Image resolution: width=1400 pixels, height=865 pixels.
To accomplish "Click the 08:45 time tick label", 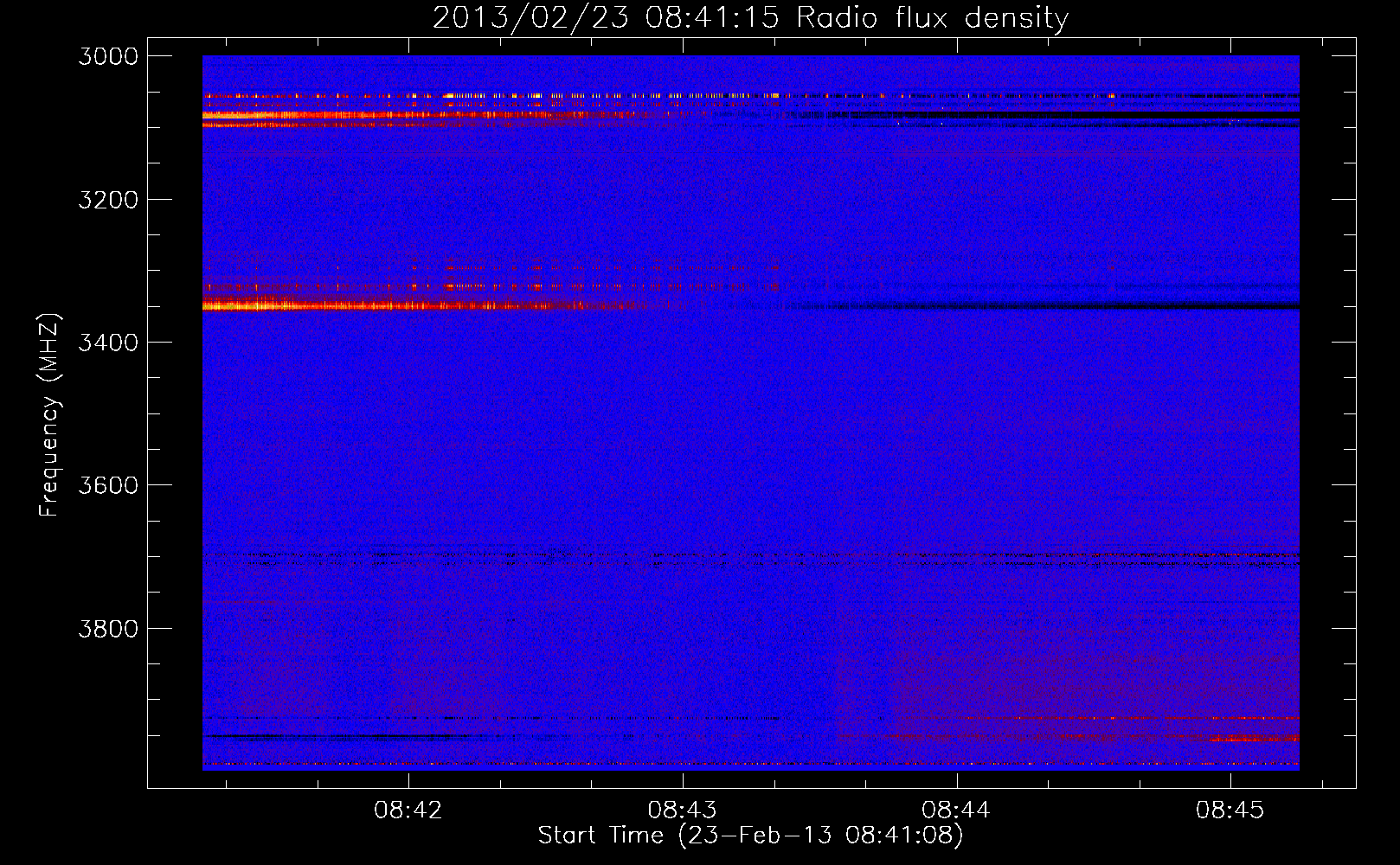I will point(1230,810).
